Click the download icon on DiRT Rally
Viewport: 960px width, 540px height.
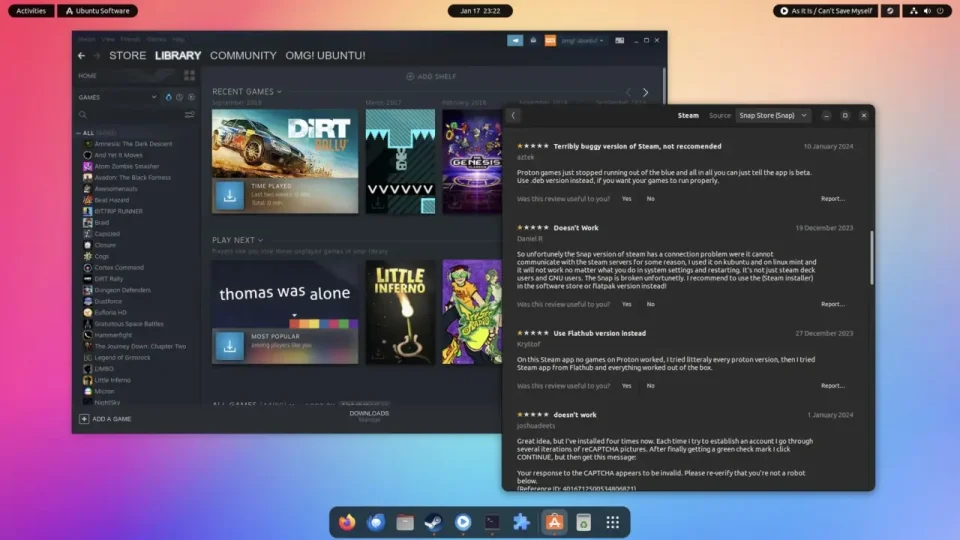[230, 196]
